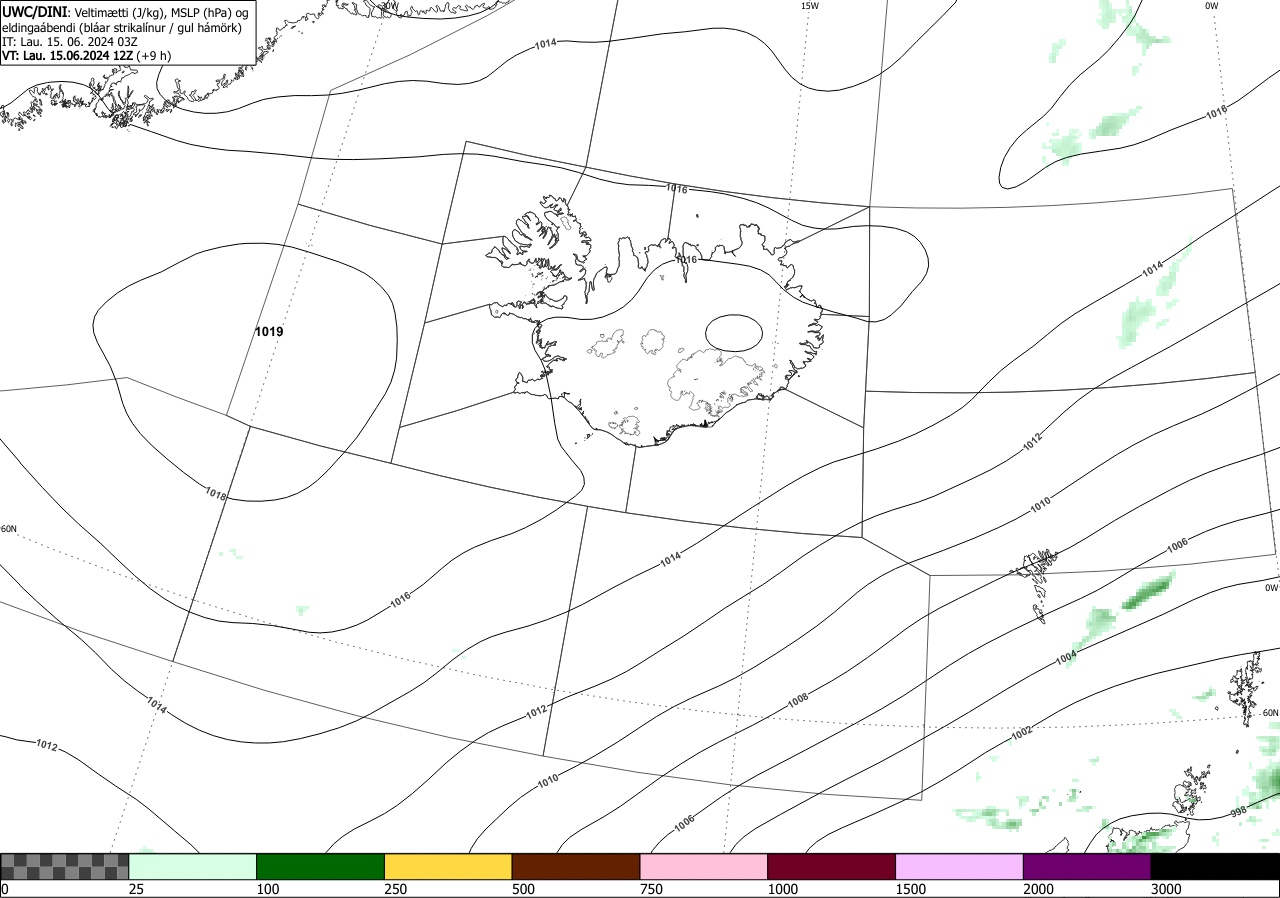Click the legend value 2000
This screenshot has height=898, width=1280.
[1039, 889]
